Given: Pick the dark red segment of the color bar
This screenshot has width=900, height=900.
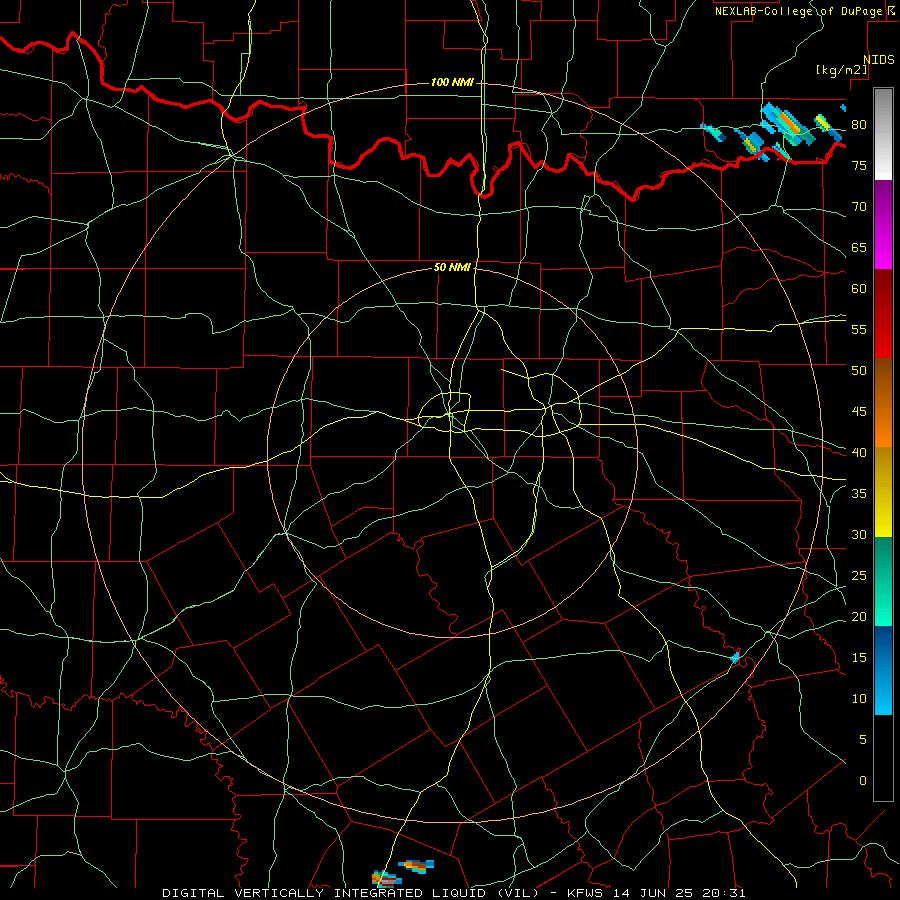Looking at the screenshot, I should pos(883,313).
